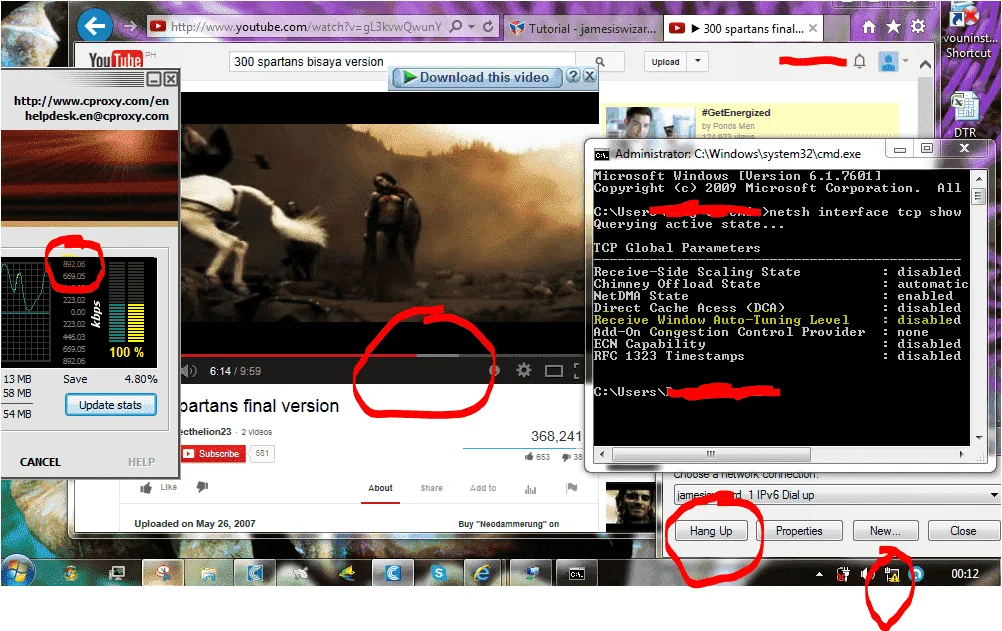1002x631 pixels.
Task: Open the Windows Start orb
Action: [x=17, y=571]
